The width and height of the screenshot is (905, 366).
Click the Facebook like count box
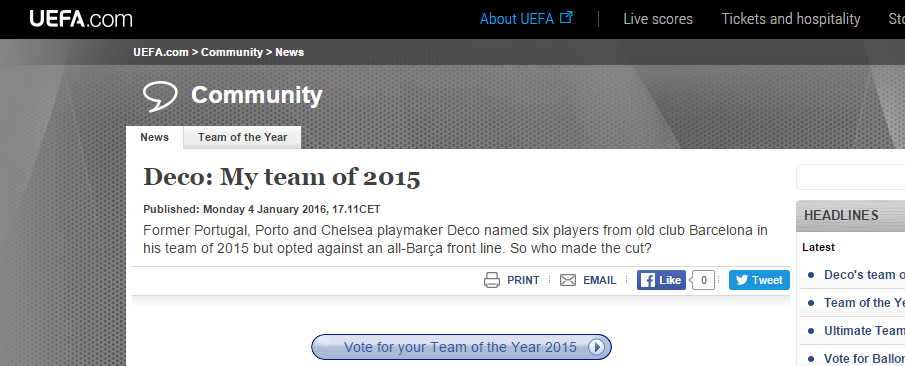[x=704, y=280]
